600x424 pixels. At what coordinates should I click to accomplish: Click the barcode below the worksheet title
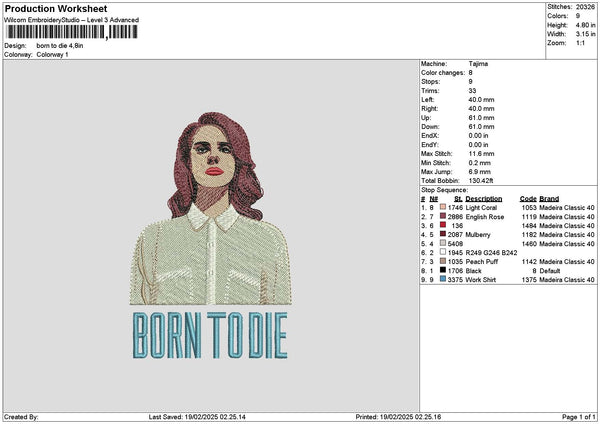tap(70, 32)
